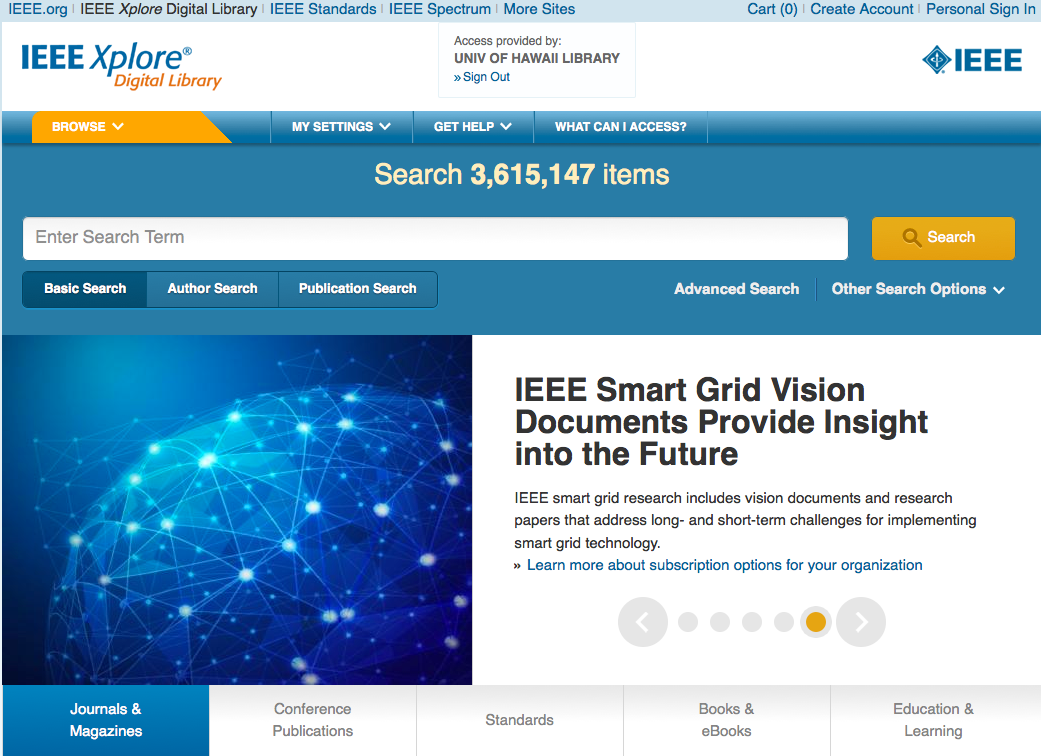Open the IEEE.org top link

point(38,9)
